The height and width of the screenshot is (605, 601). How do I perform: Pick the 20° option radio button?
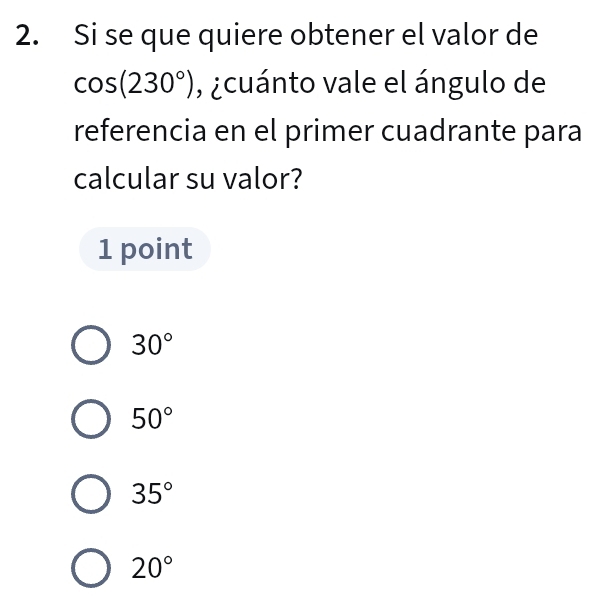click(x=90, y=568)
